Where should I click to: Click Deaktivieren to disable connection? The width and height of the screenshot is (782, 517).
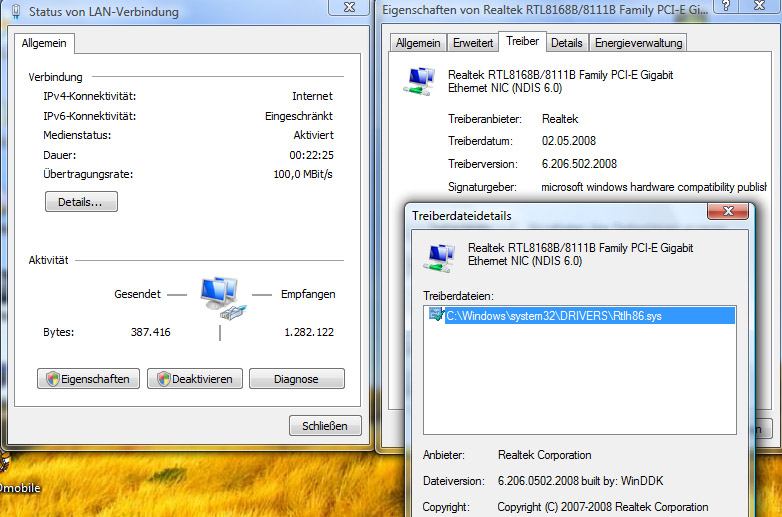coord(195,379)
